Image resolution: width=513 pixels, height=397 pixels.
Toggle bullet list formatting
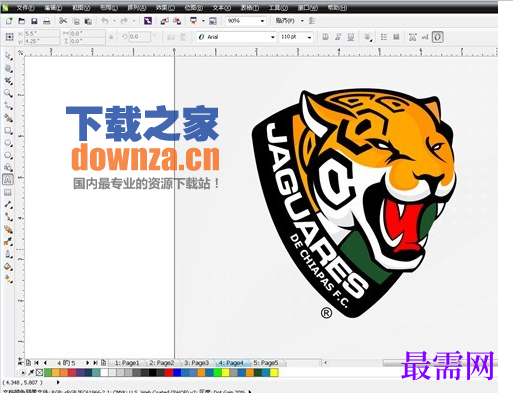[384, 37]
